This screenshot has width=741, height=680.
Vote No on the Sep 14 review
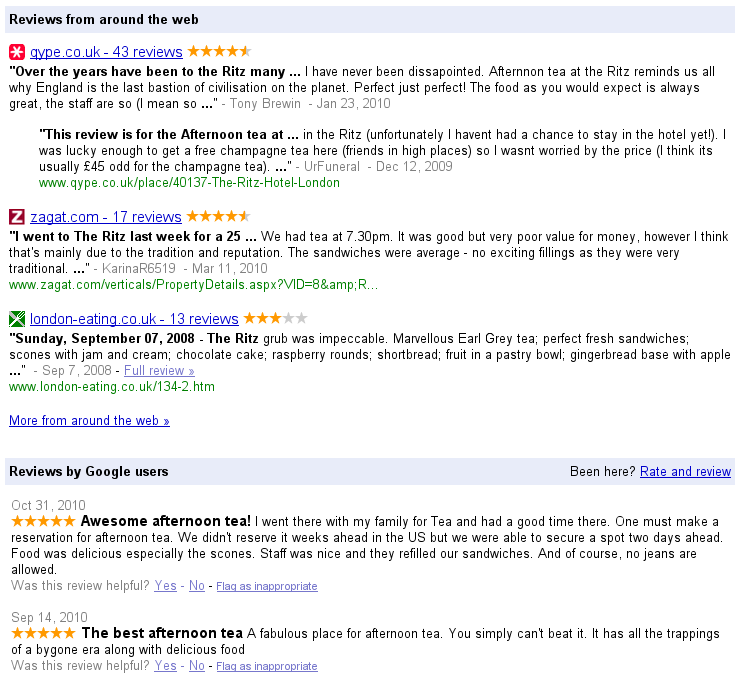[x=197, y=666]
